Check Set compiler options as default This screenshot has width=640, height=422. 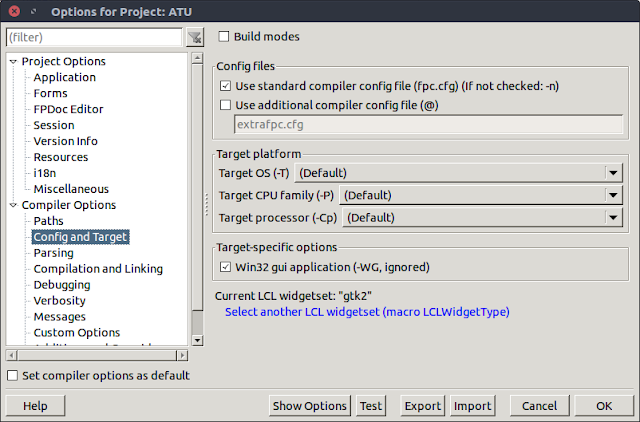coord(13,376)
